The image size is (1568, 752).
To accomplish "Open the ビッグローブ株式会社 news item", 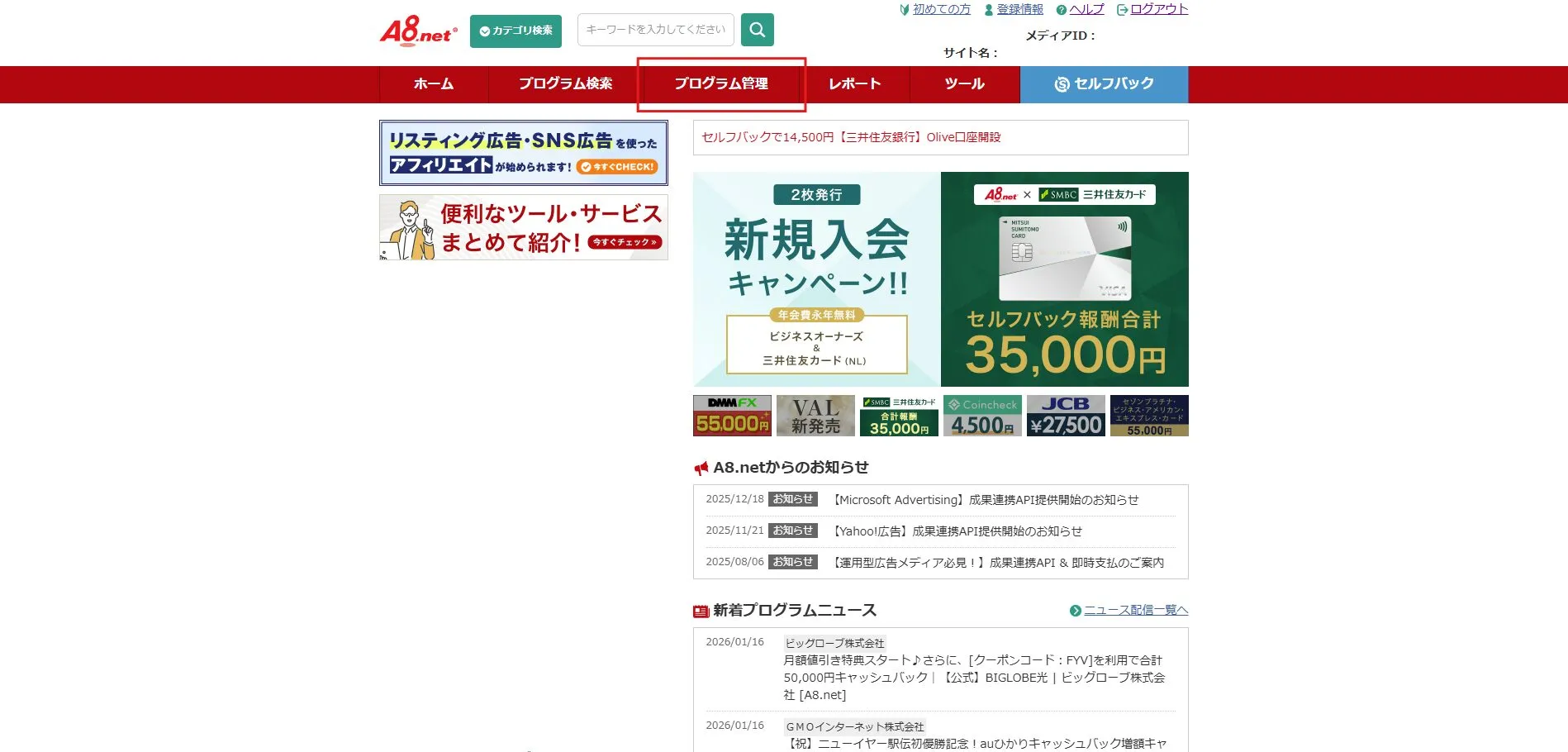I will click(974, 678).
